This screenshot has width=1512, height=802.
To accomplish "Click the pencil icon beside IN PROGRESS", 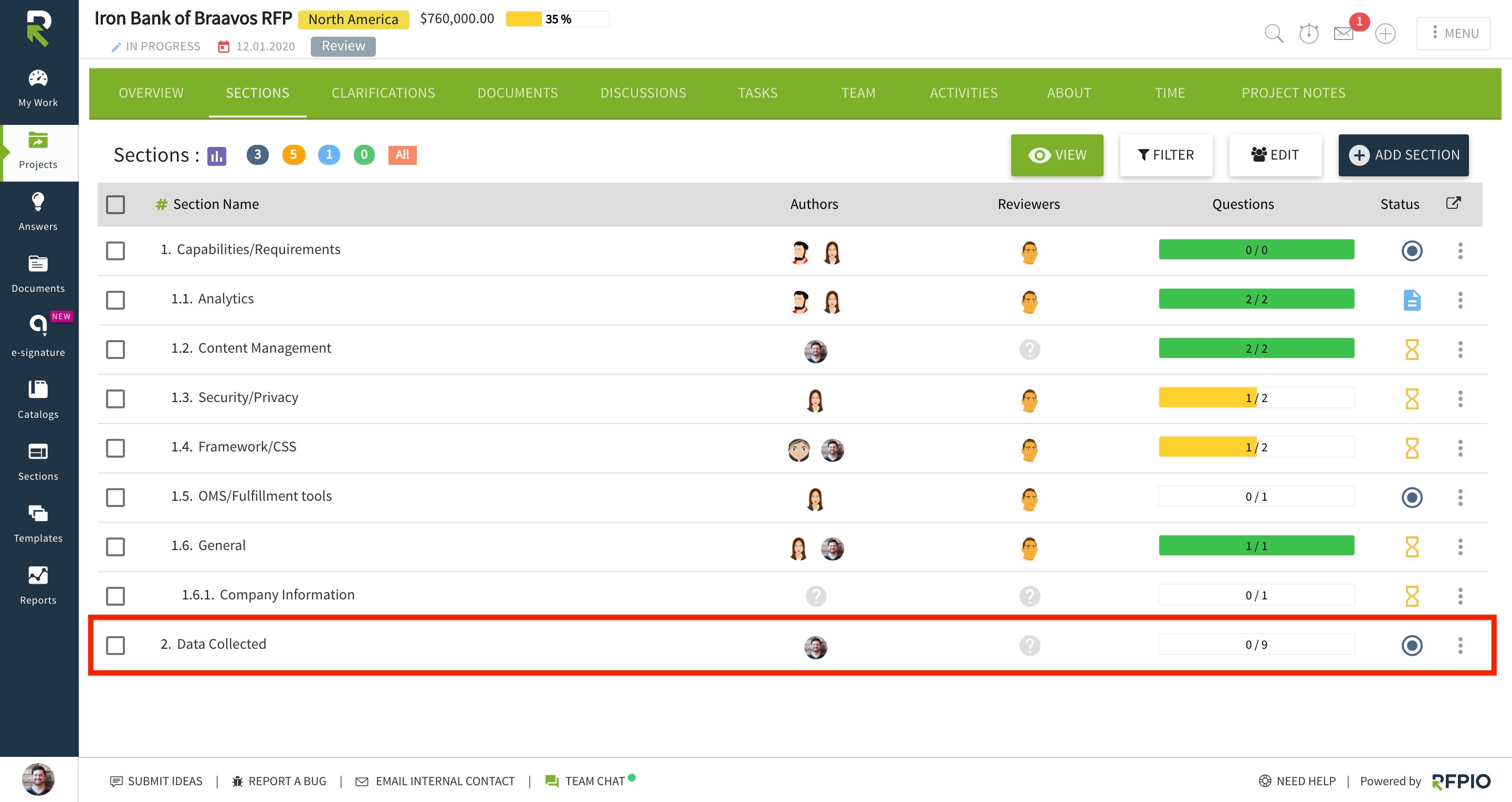I will point(116,47).
